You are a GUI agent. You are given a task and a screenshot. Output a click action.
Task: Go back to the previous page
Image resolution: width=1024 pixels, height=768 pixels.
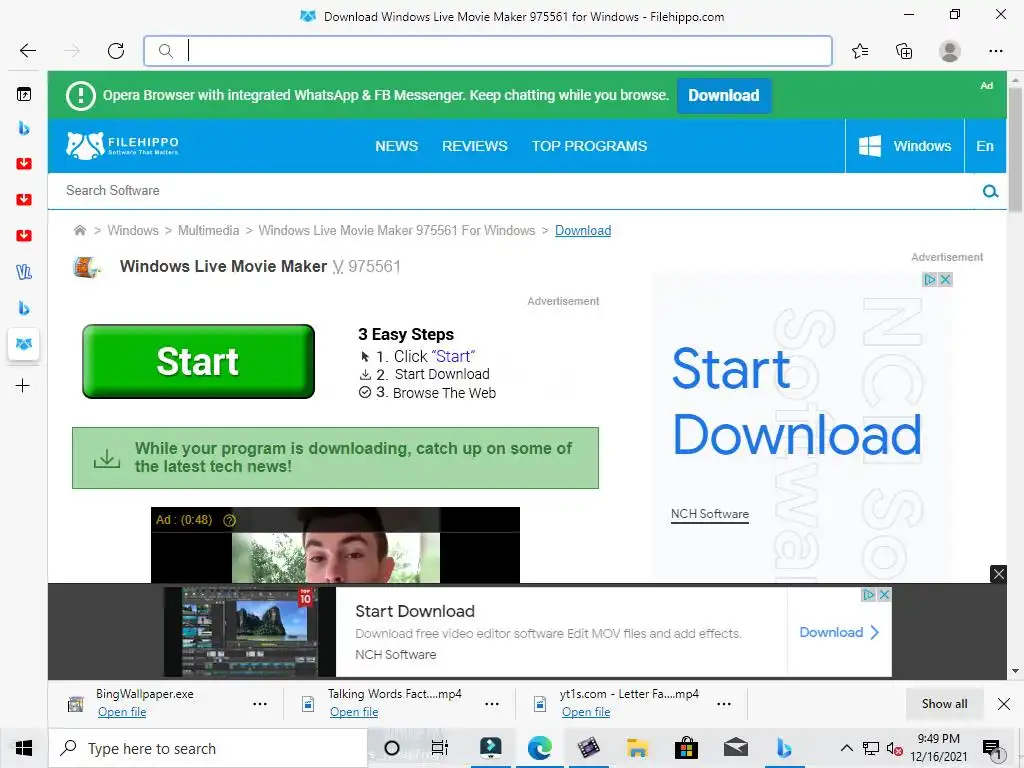click(27, 50)
